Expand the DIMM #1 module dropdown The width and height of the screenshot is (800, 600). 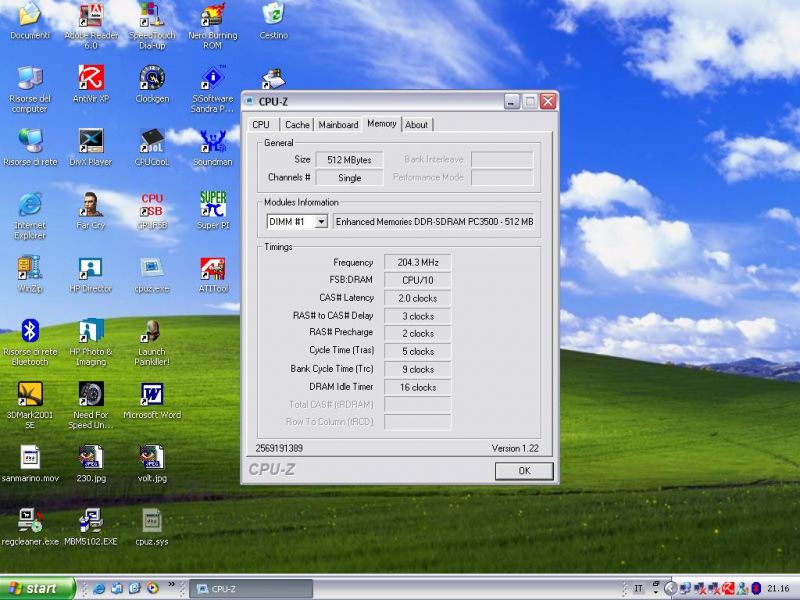tap(321, 222)
